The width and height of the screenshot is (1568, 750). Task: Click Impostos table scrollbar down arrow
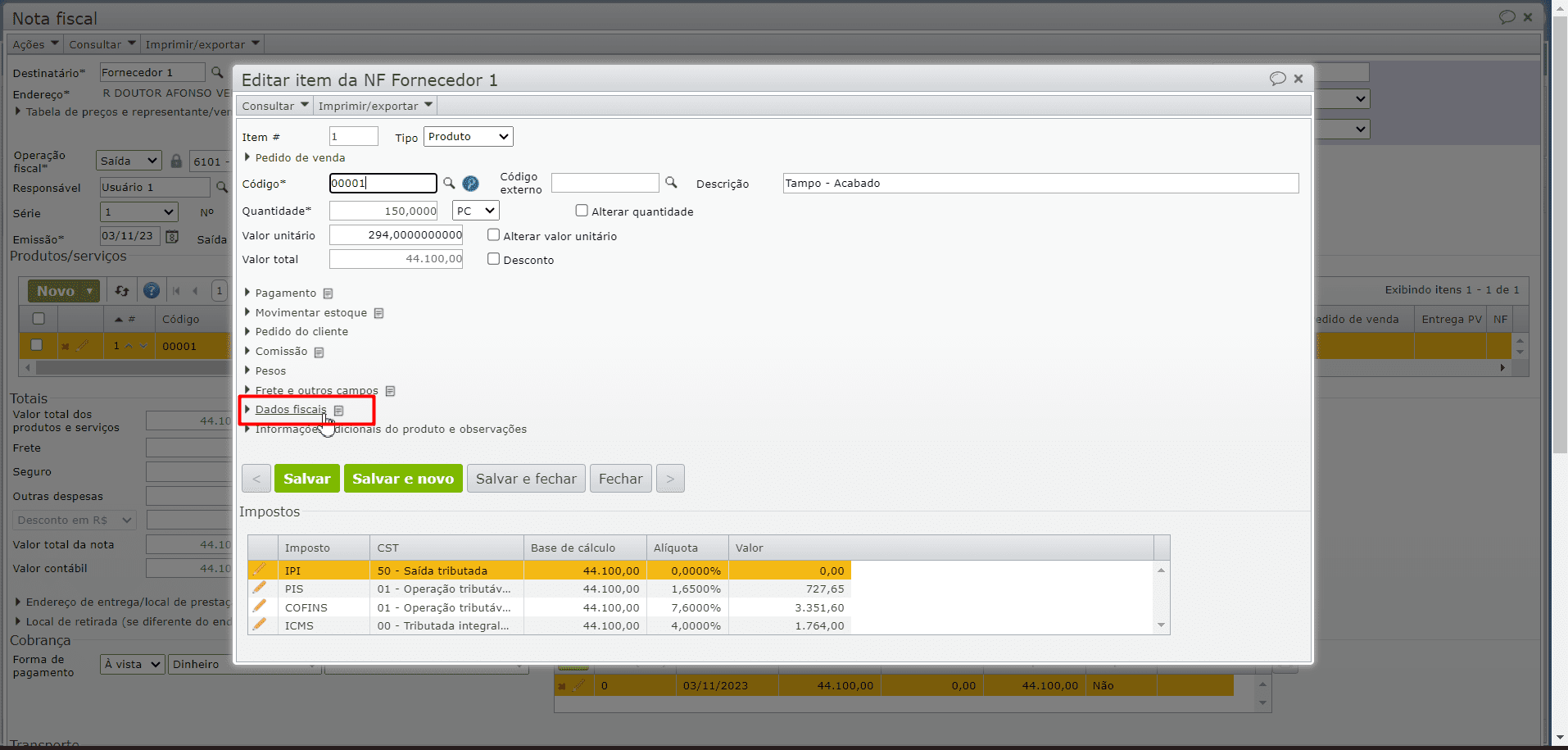[x=1161, y=625]
